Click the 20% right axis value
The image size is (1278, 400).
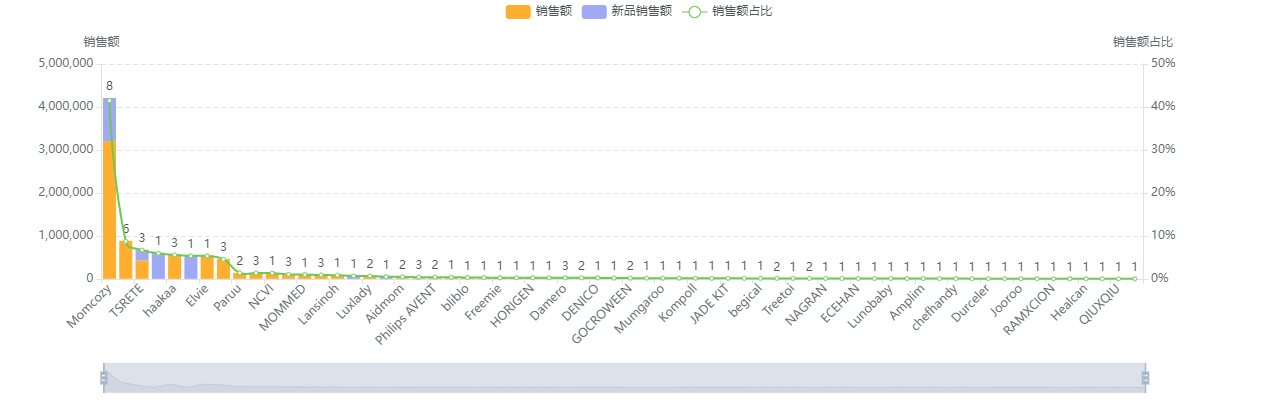[1163, 192]
